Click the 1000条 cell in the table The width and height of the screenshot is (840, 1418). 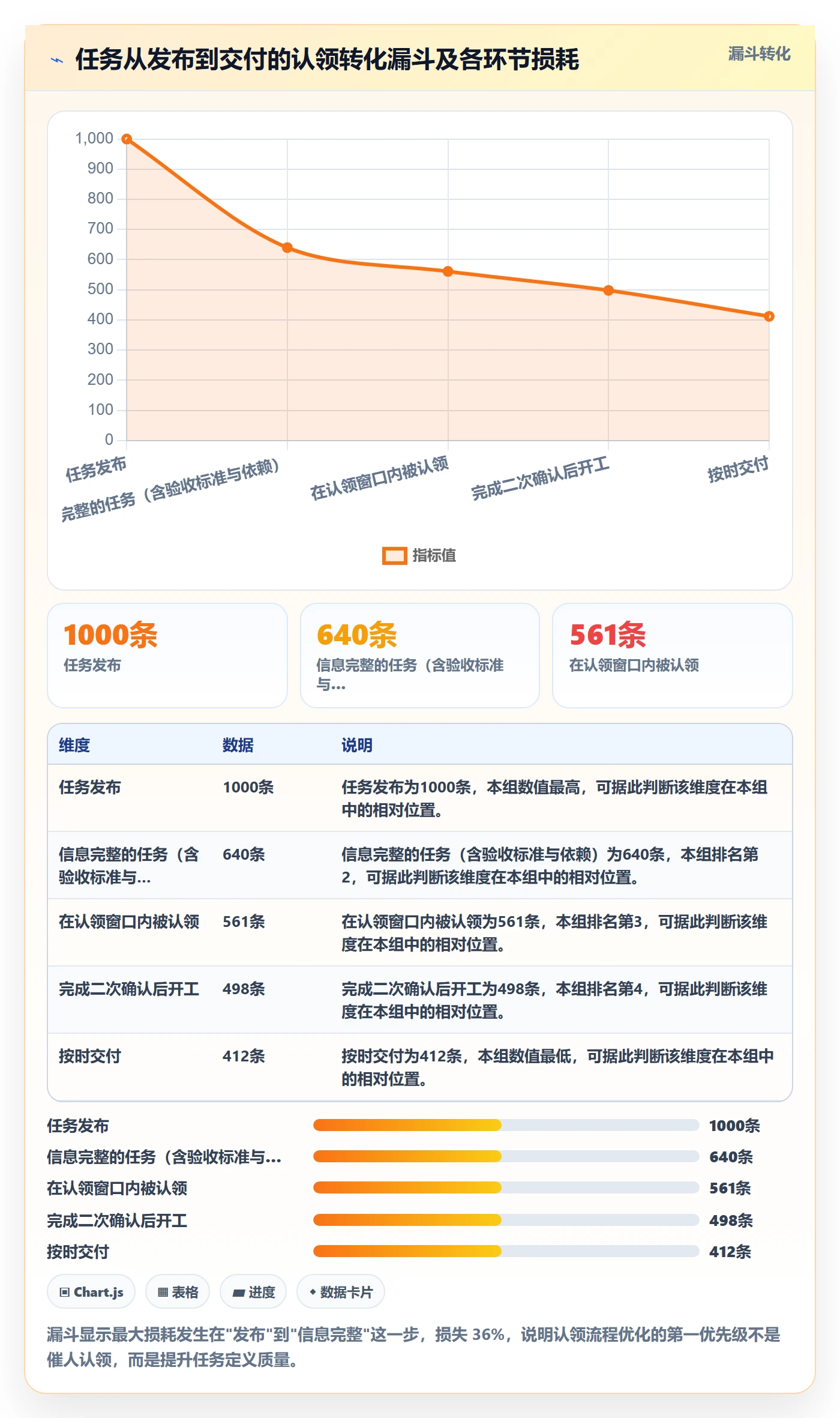(x=248, y=787)
